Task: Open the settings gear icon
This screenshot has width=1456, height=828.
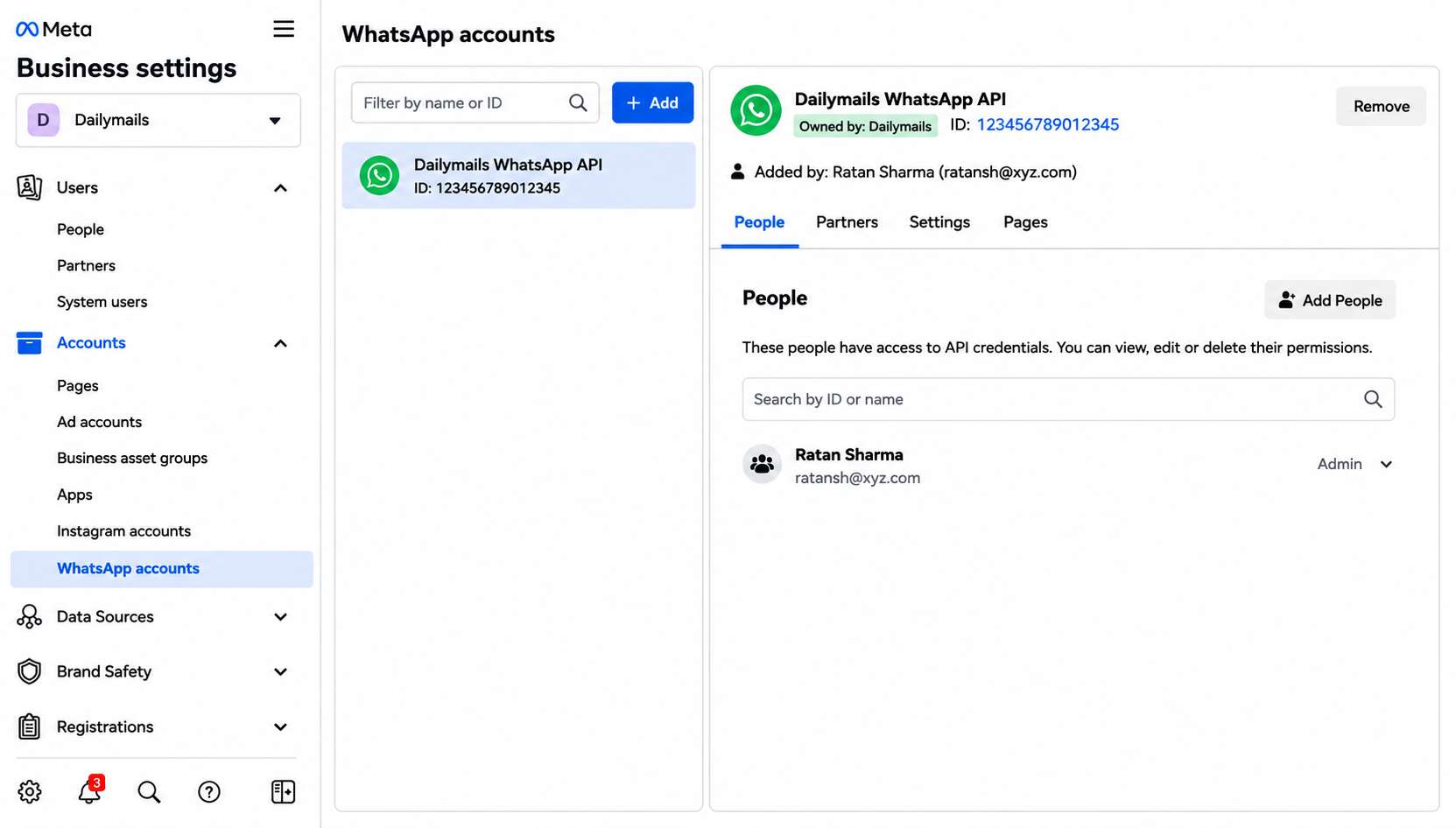Action: pyautogui.click(x=30, y=791)
